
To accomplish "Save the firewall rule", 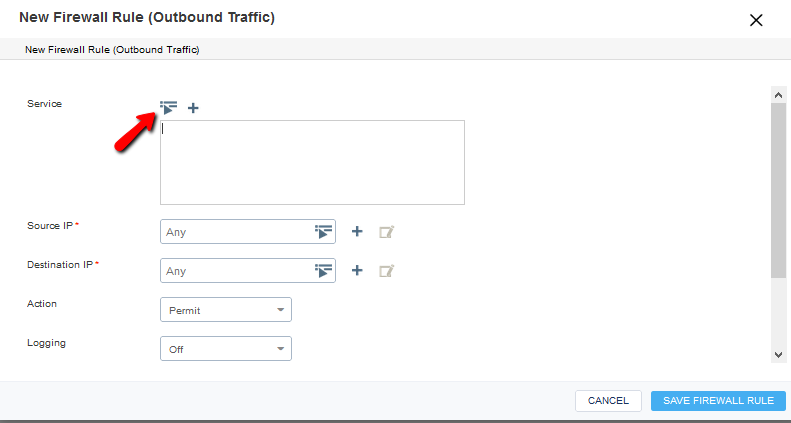I will (718, 401).
